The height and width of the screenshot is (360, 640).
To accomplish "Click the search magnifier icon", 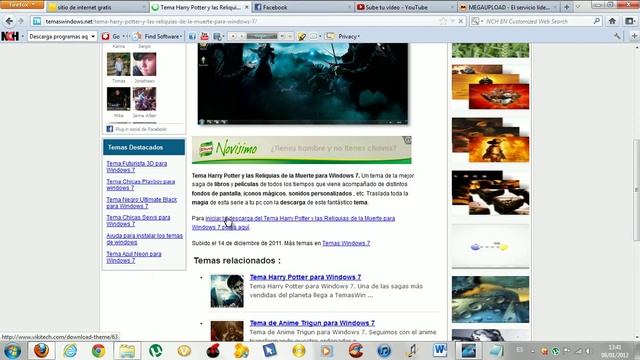I will [x=597, y=21].
